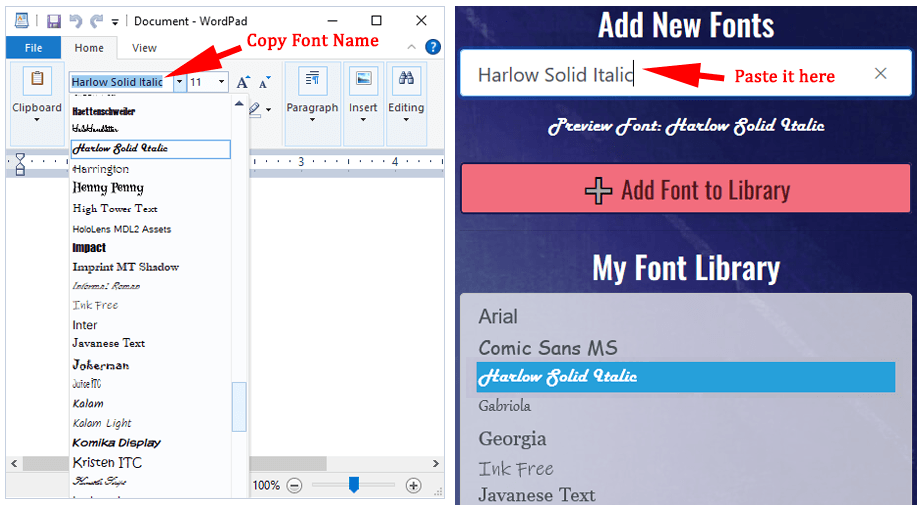Viewport: 920px width, 505px height.
Task: Undo the last action in WordPad
Action: 76,22
